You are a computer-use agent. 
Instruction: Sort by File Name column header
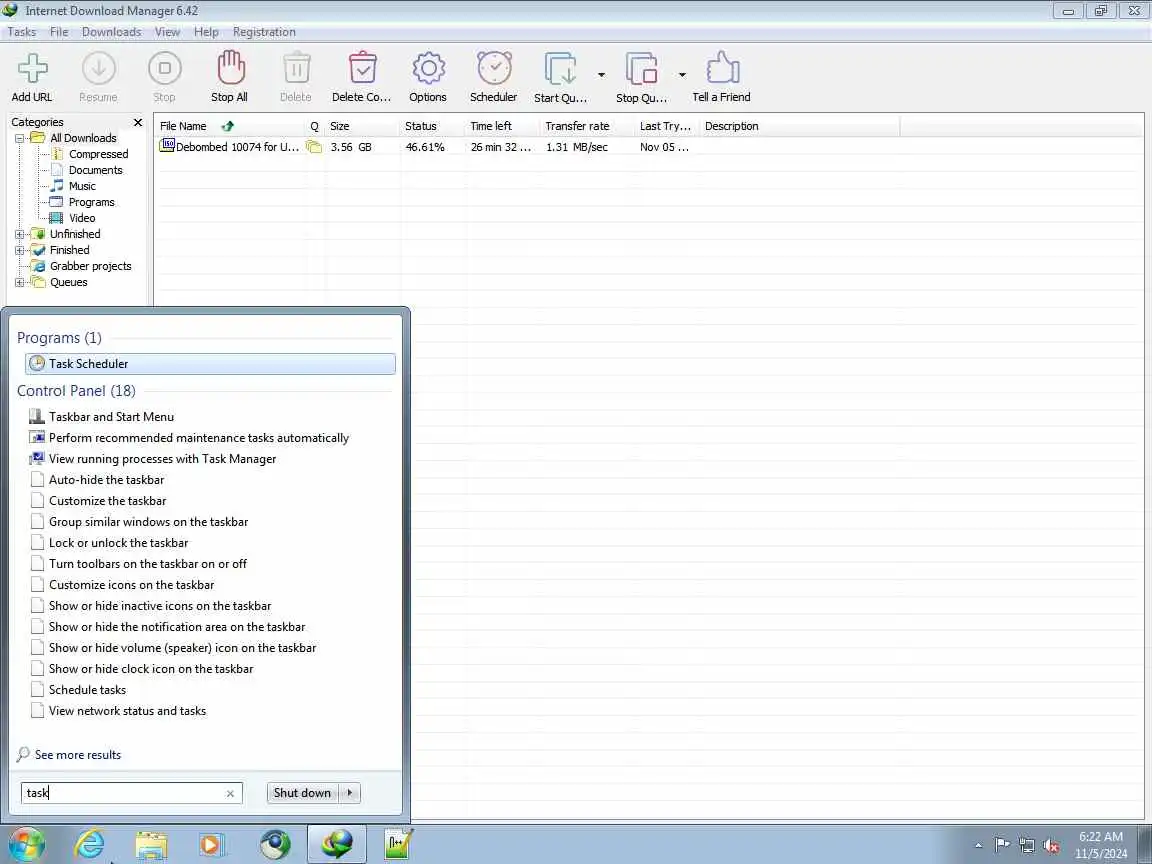[x=230, y=126]
